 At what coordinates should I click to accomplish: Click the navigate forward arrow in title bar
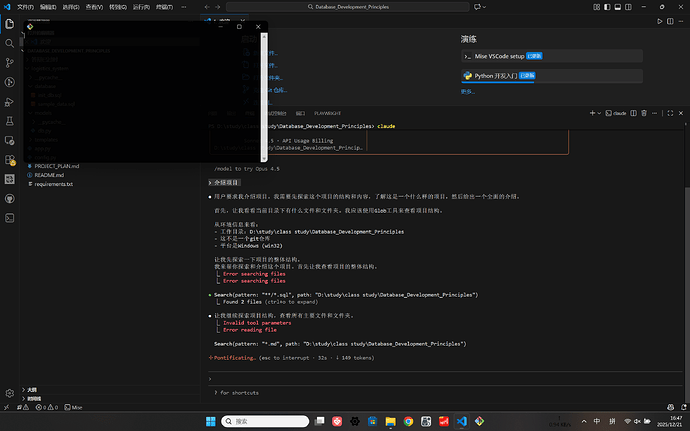(218, 7)
